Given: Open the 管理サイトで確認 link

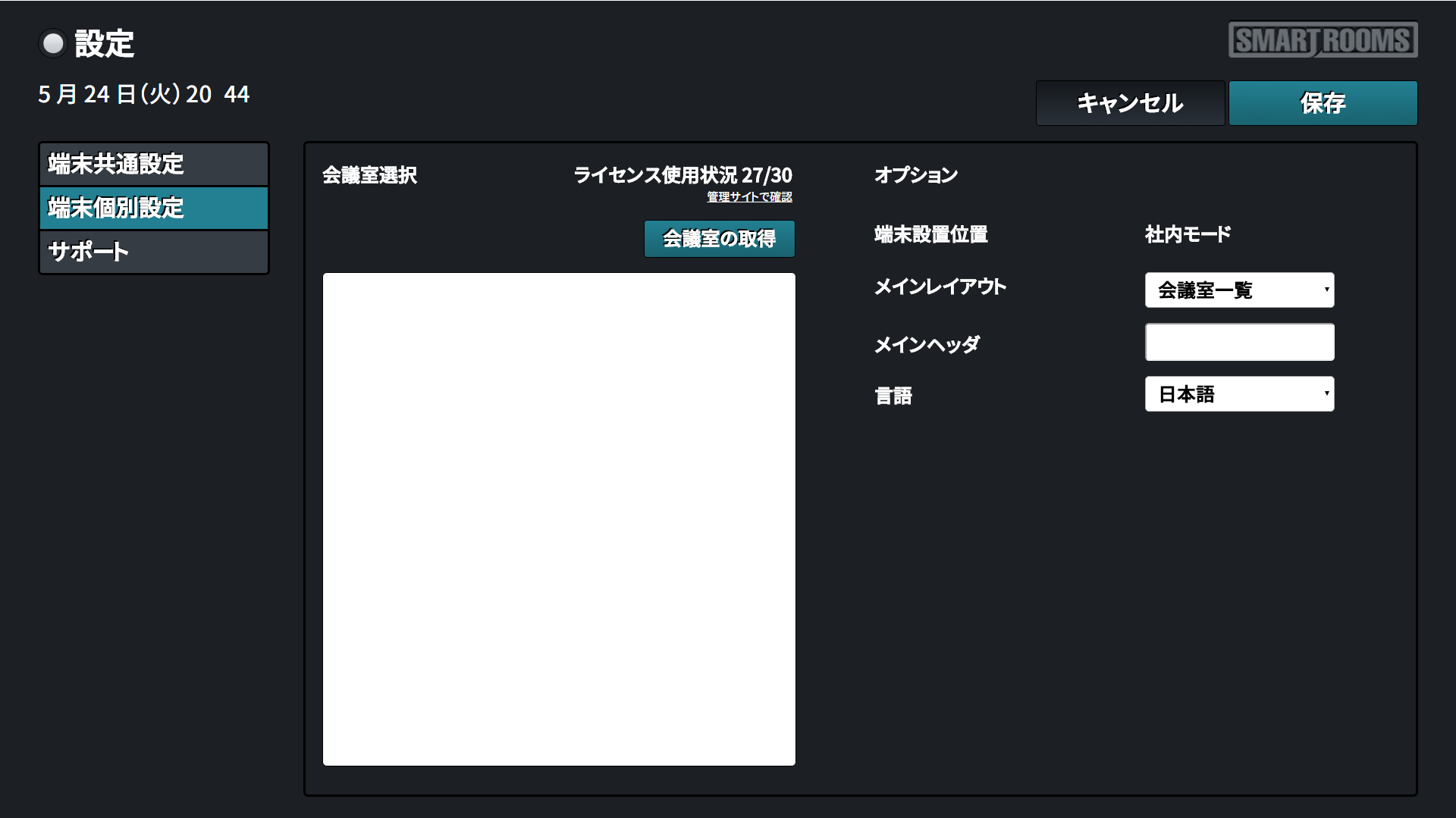Looking at the screenshot, I should pos(749,197).
